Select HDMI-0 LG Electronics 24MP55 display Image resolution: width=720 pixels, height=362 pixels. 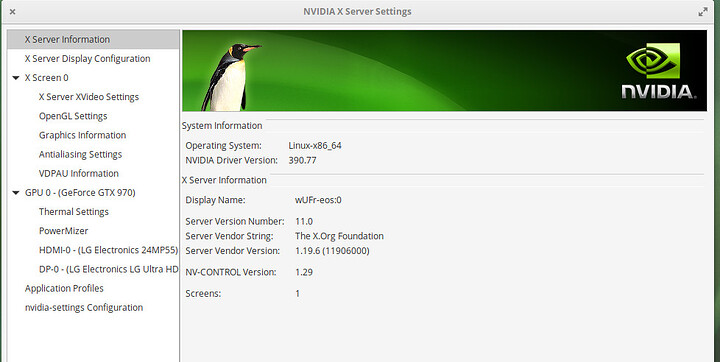[108, 250]
